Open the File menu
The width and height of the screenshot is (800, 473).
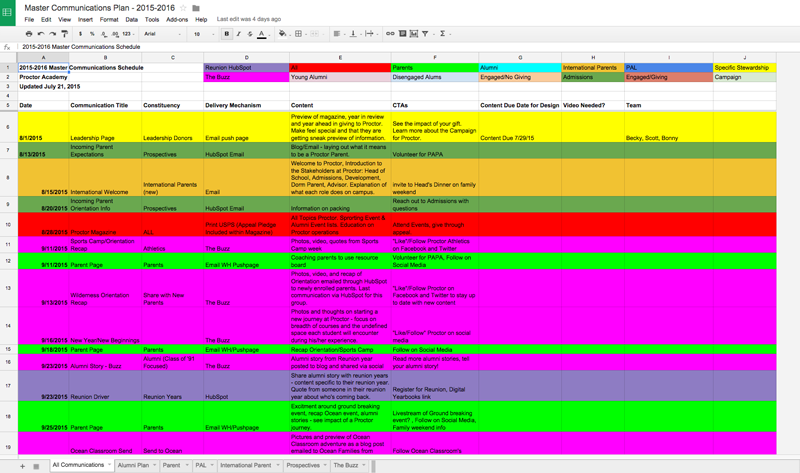[30, 19]
